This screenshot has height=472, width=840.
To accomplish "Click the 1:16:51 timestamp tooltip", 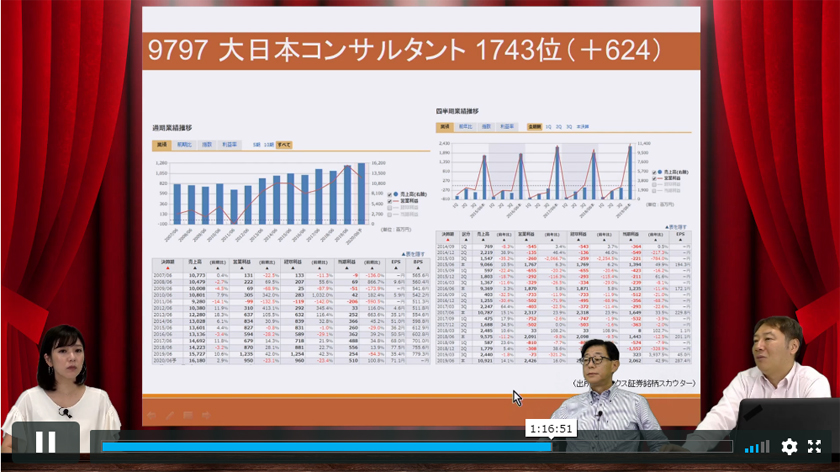I will click(551, 429).
